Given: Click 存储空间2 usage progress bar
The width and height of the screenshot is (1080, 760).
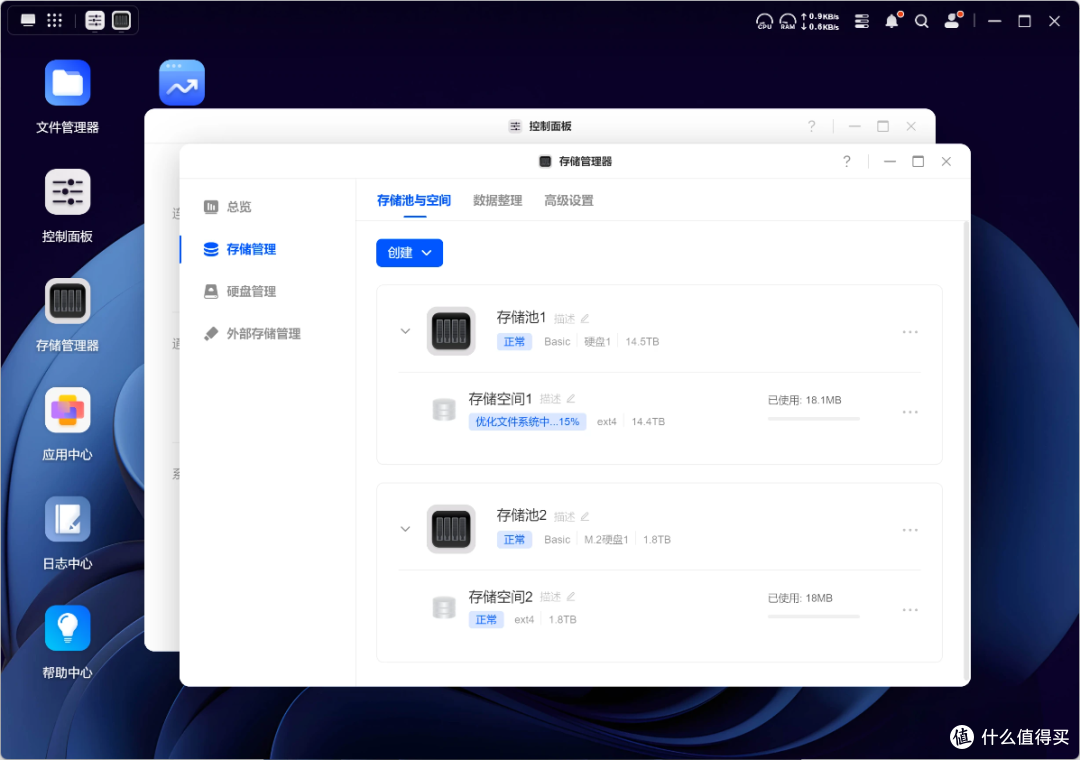Looking at the screenshot, I should point(813,616).
